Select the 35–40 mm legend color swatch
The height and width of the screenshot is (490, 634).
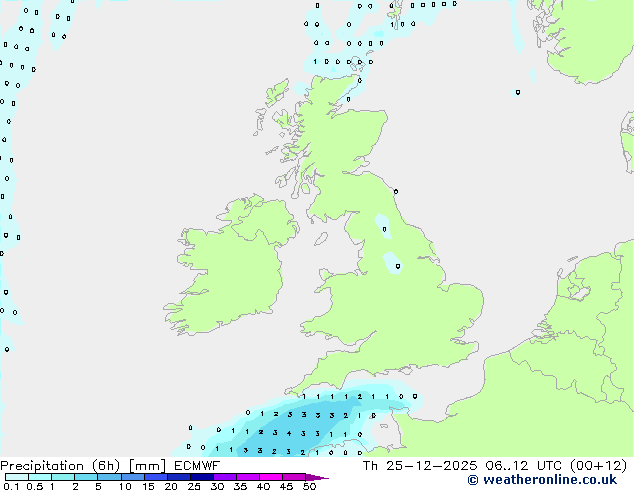[247, 477]
